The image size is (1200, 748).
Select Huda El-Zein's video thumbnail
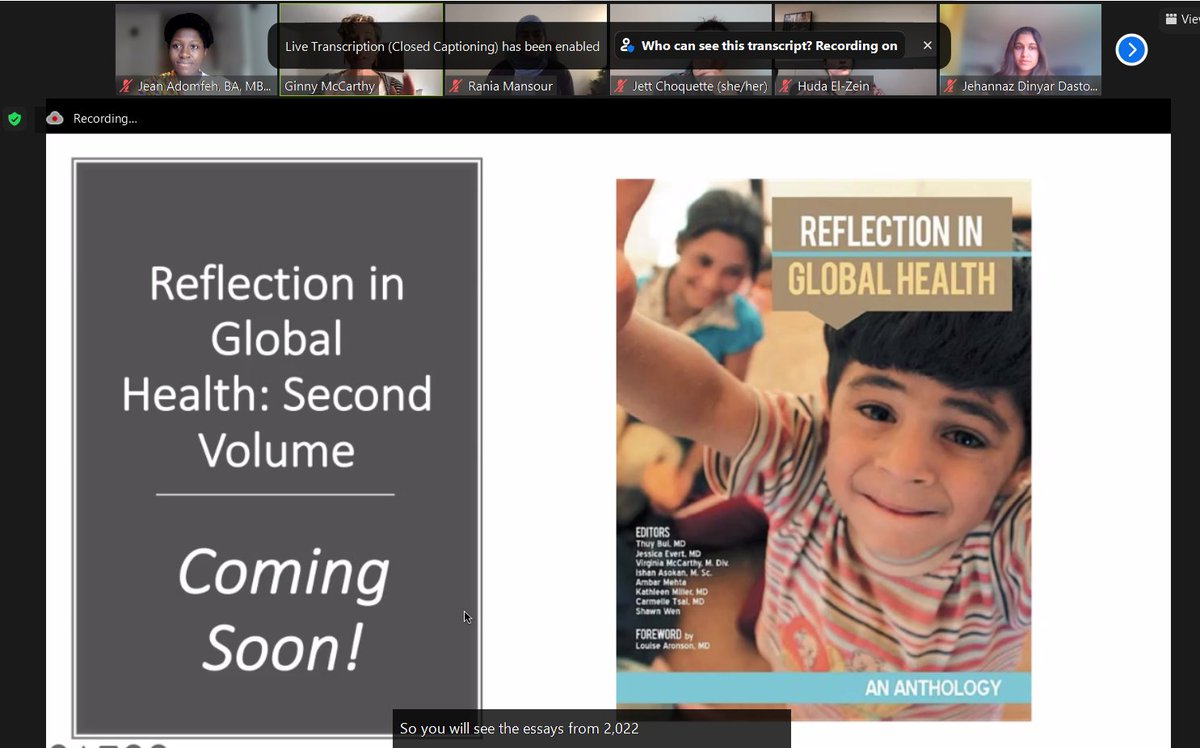coord(856,50)
